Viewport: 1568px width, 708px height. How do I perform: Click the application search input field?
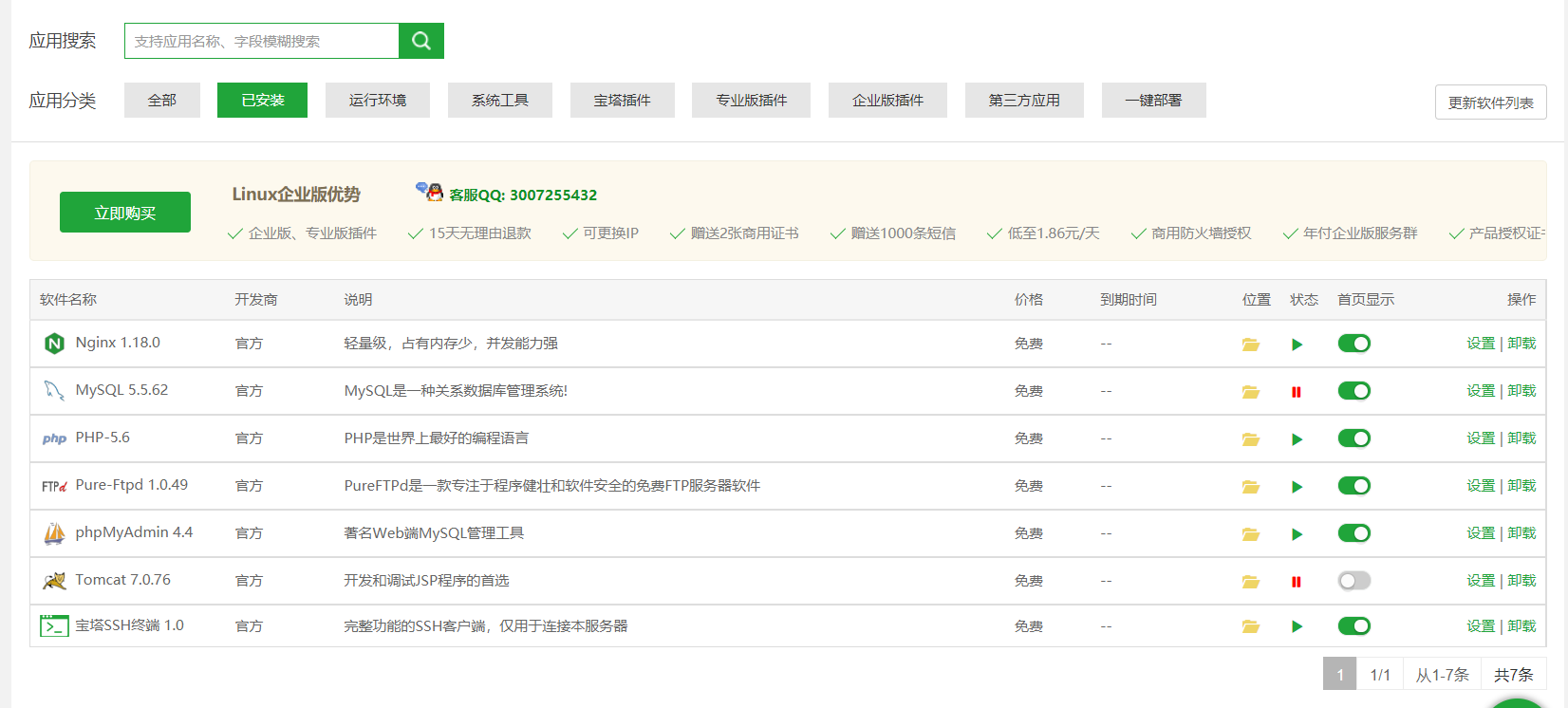[262, 41]
